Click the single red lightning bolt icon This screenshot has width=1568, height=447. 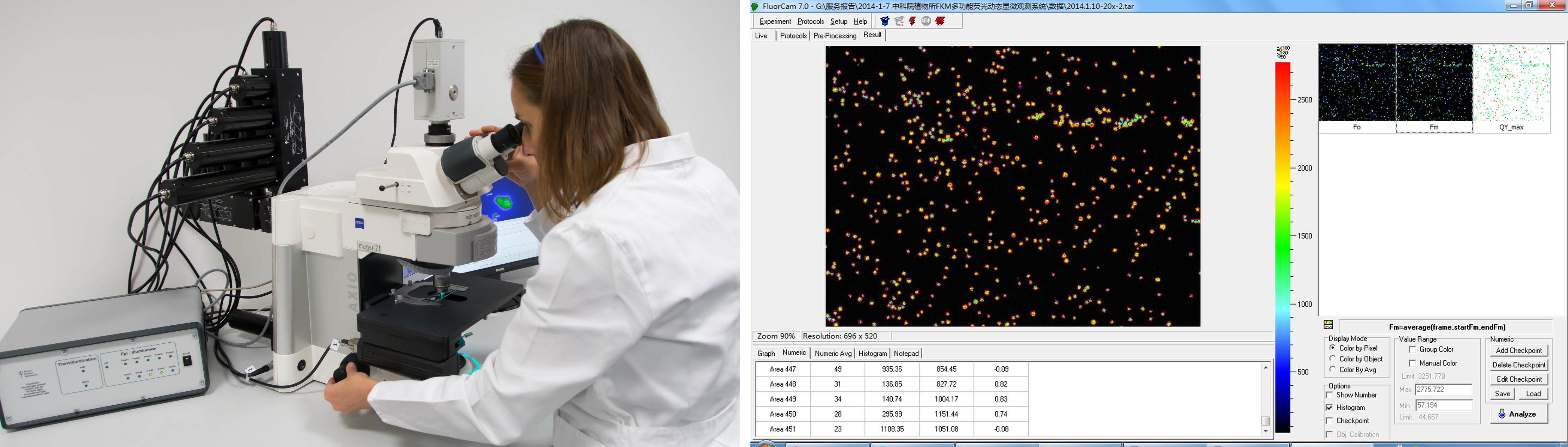pos(912,21)
